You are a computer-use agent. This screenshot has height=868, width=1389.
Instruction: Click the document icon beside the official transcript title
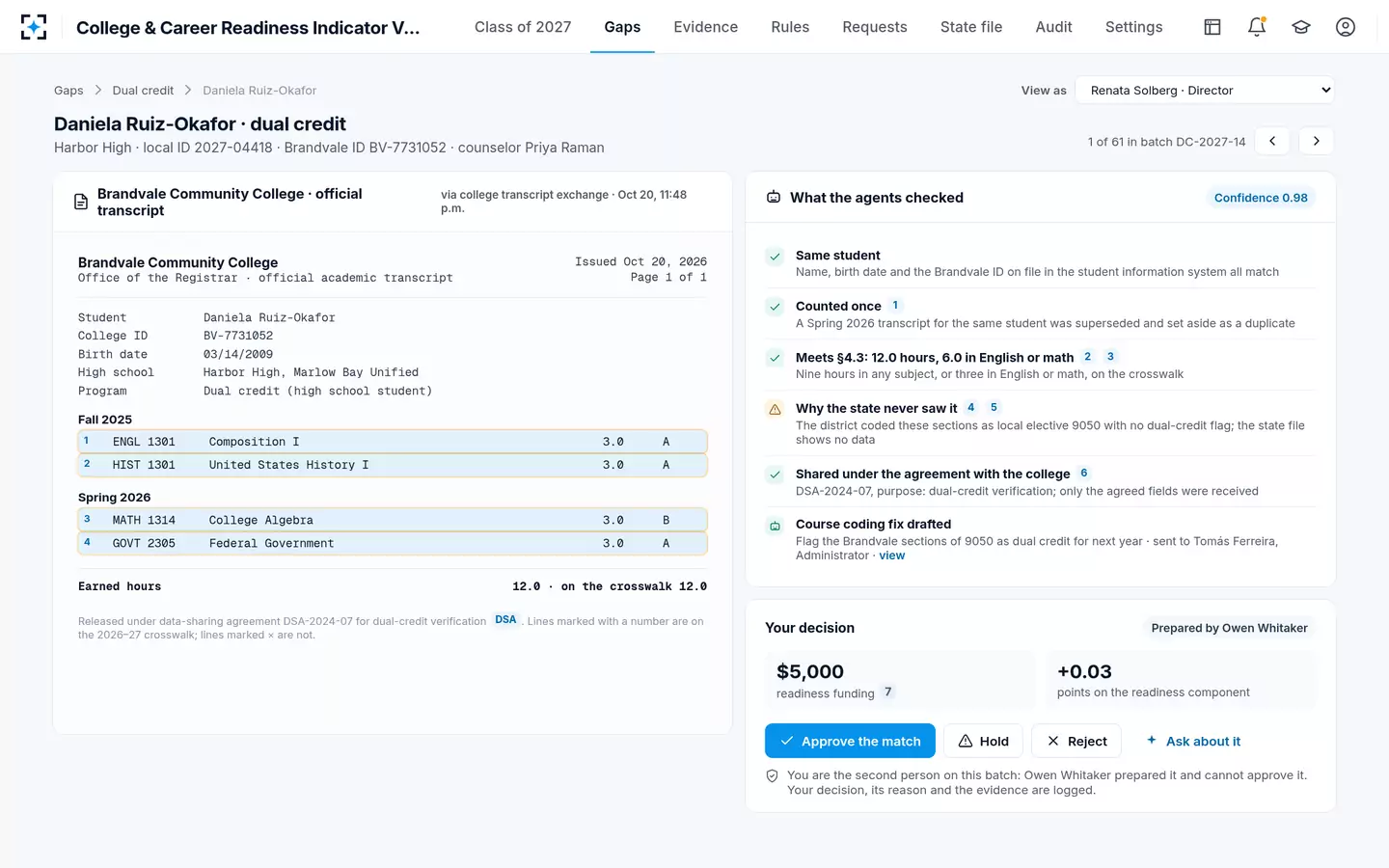pyautogui.click(x=81, y=203)
